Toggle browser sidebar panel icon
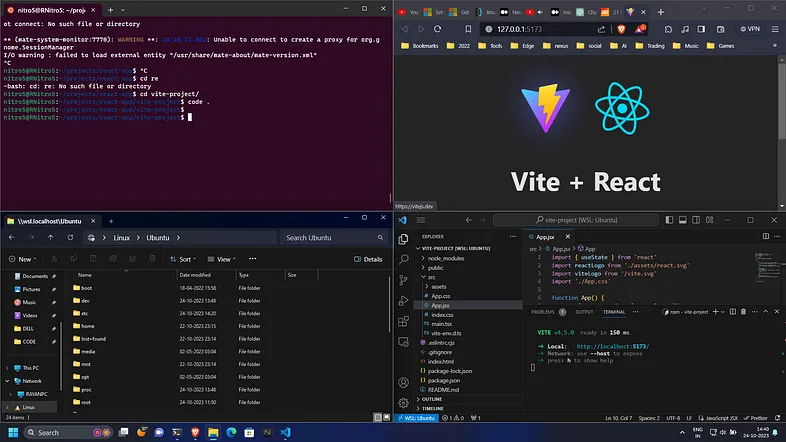Viewport: 786px width, 442px height. pyautogui.click(x=701, y=29)
